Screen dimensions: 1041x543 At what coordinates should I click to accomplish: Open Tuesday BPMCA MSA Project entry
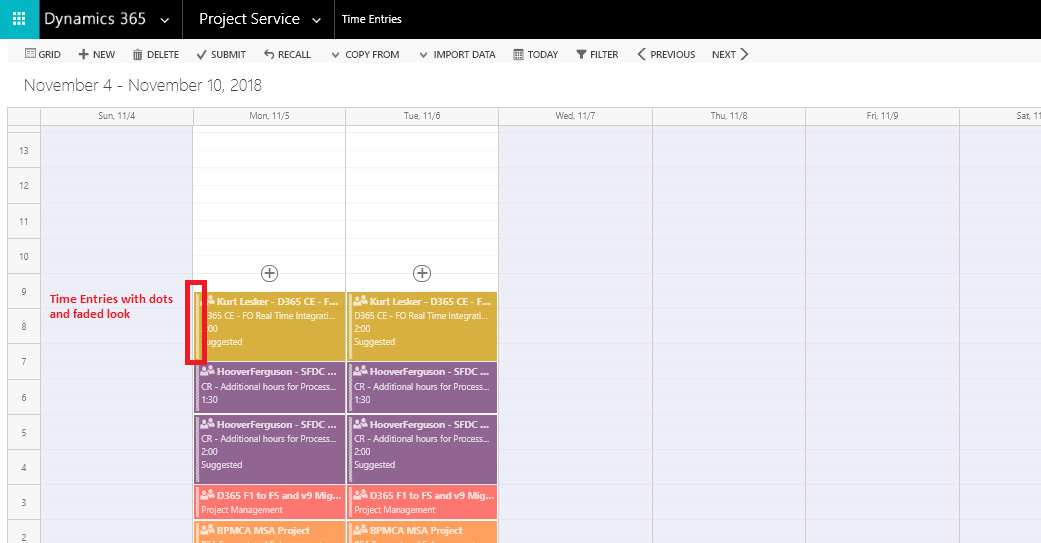[x=422, y=532]
